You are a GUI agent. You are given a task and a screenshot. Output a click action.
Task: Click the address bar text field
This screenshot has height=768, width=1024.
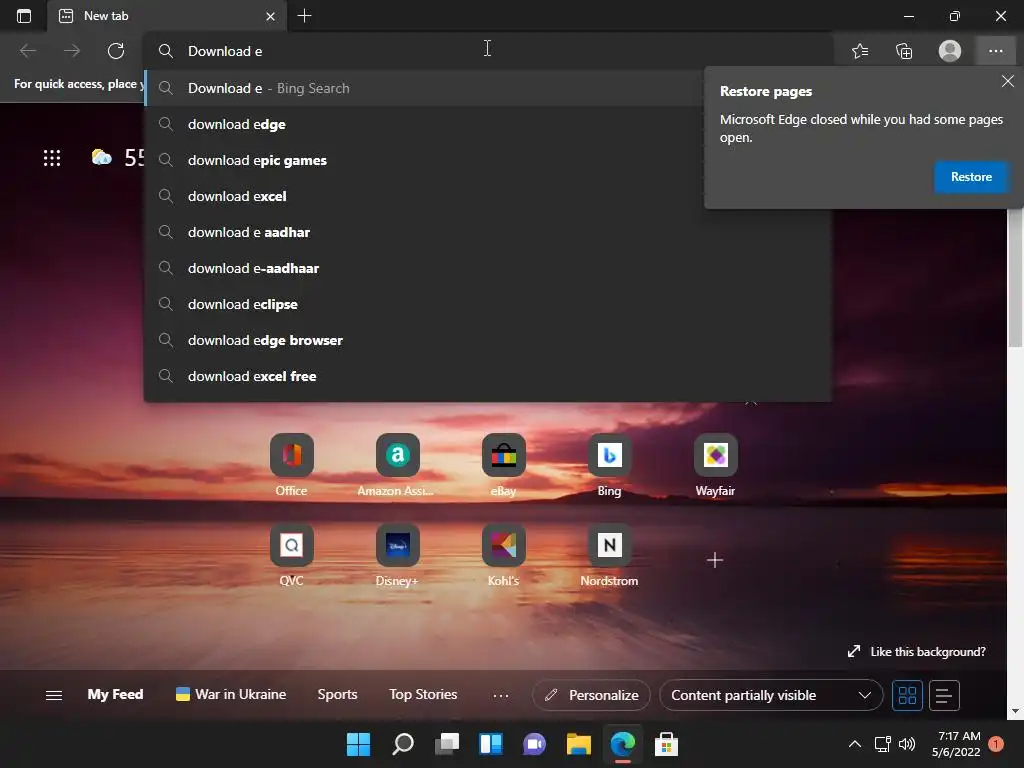(488, 51)
